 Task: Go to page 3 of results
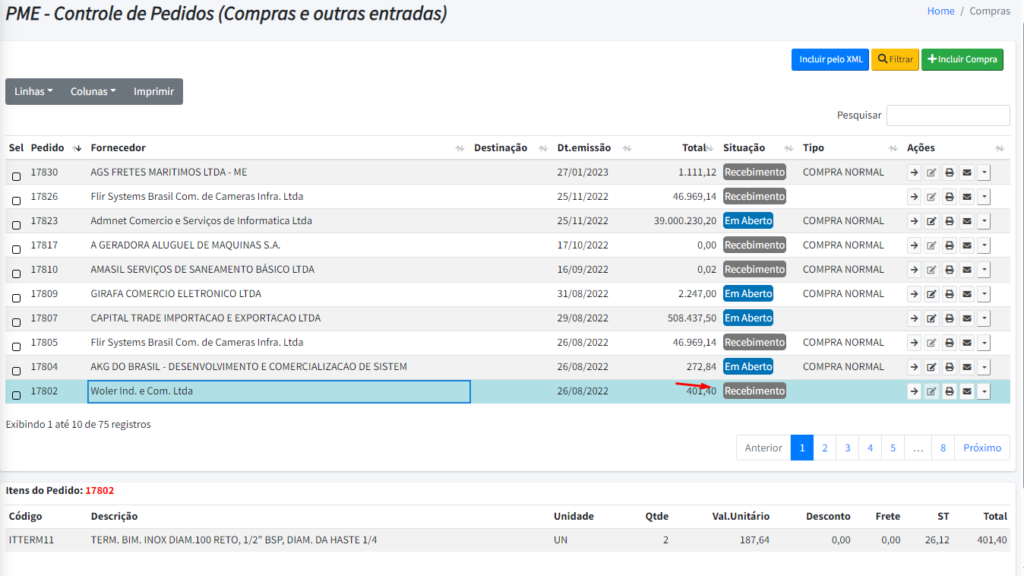847,448
